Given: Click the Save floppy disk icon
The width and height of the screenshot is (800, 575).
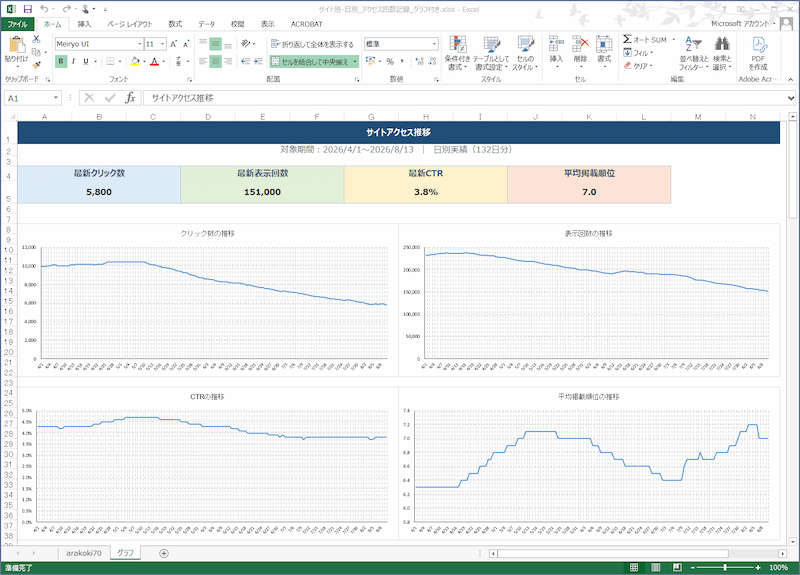Looking at the screenshot, I should 28,9.
